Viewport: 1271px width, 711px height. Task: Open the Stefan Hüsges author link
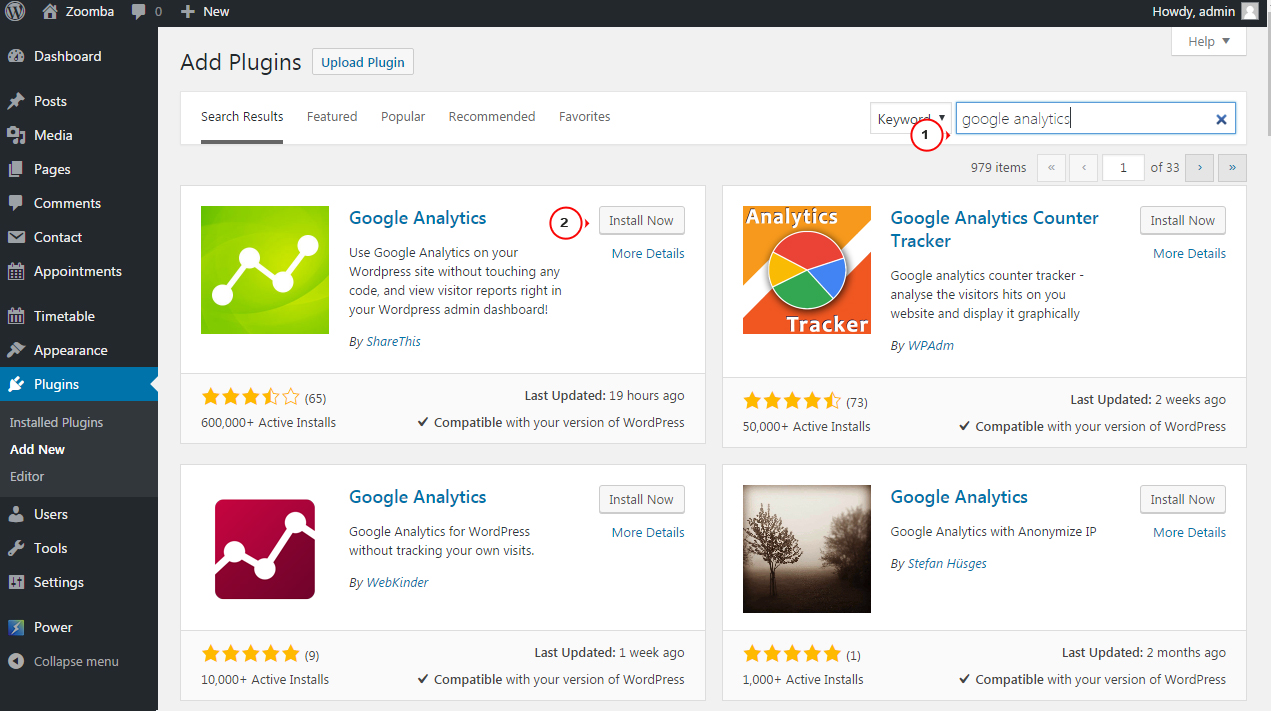click(x=947, y=563)
